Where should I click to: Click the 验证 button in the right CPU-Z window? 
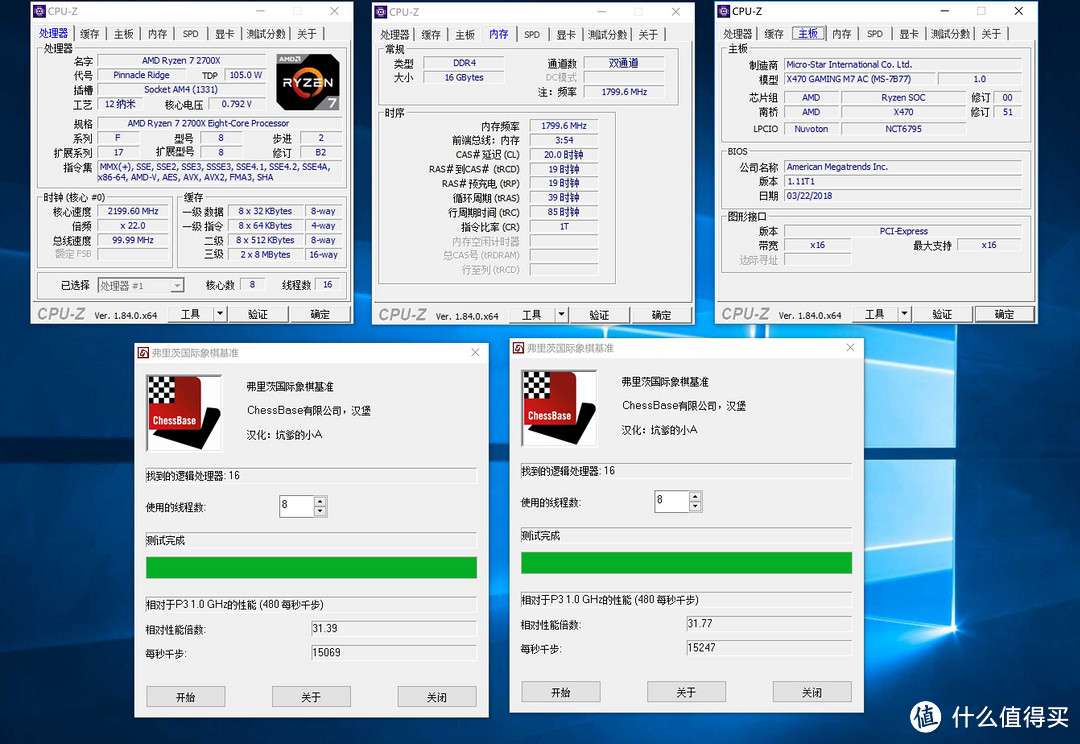pos(942,314)
